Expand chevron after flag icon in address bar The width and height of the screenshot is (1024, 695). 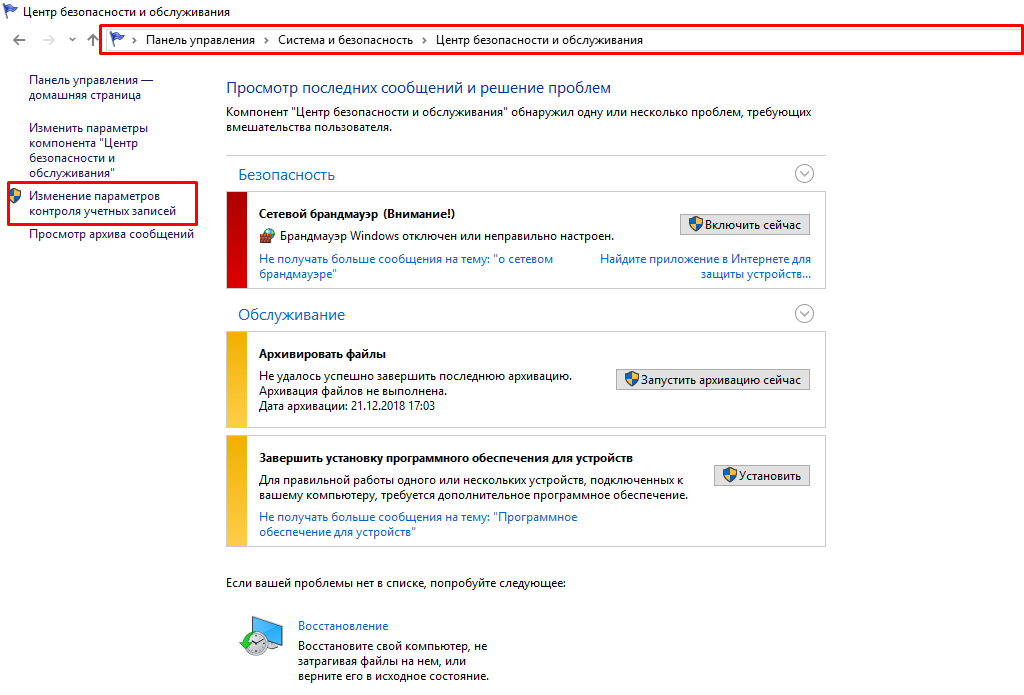click(x=134, y=40)
